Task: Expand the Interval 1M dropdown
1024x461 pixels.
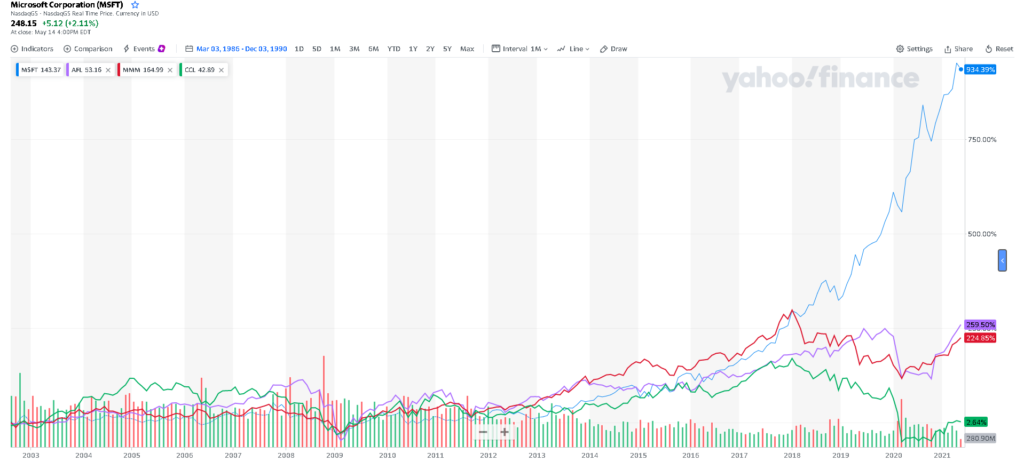Action: tap(520, 48)
